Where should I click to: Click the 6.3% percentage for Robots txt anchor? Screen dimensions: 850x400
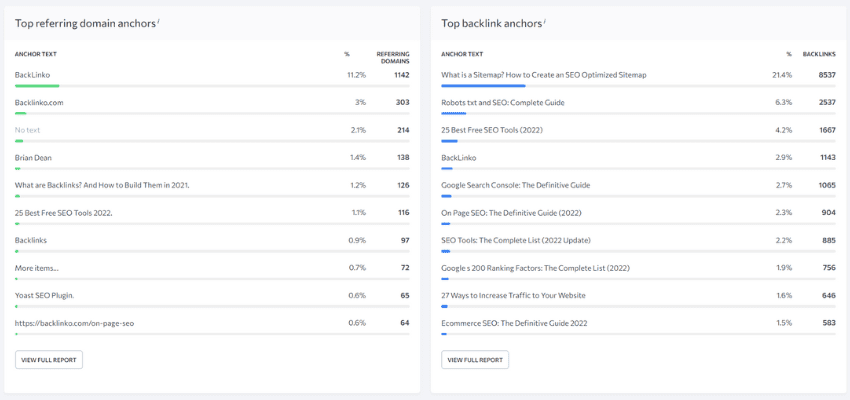coord(784,102)
